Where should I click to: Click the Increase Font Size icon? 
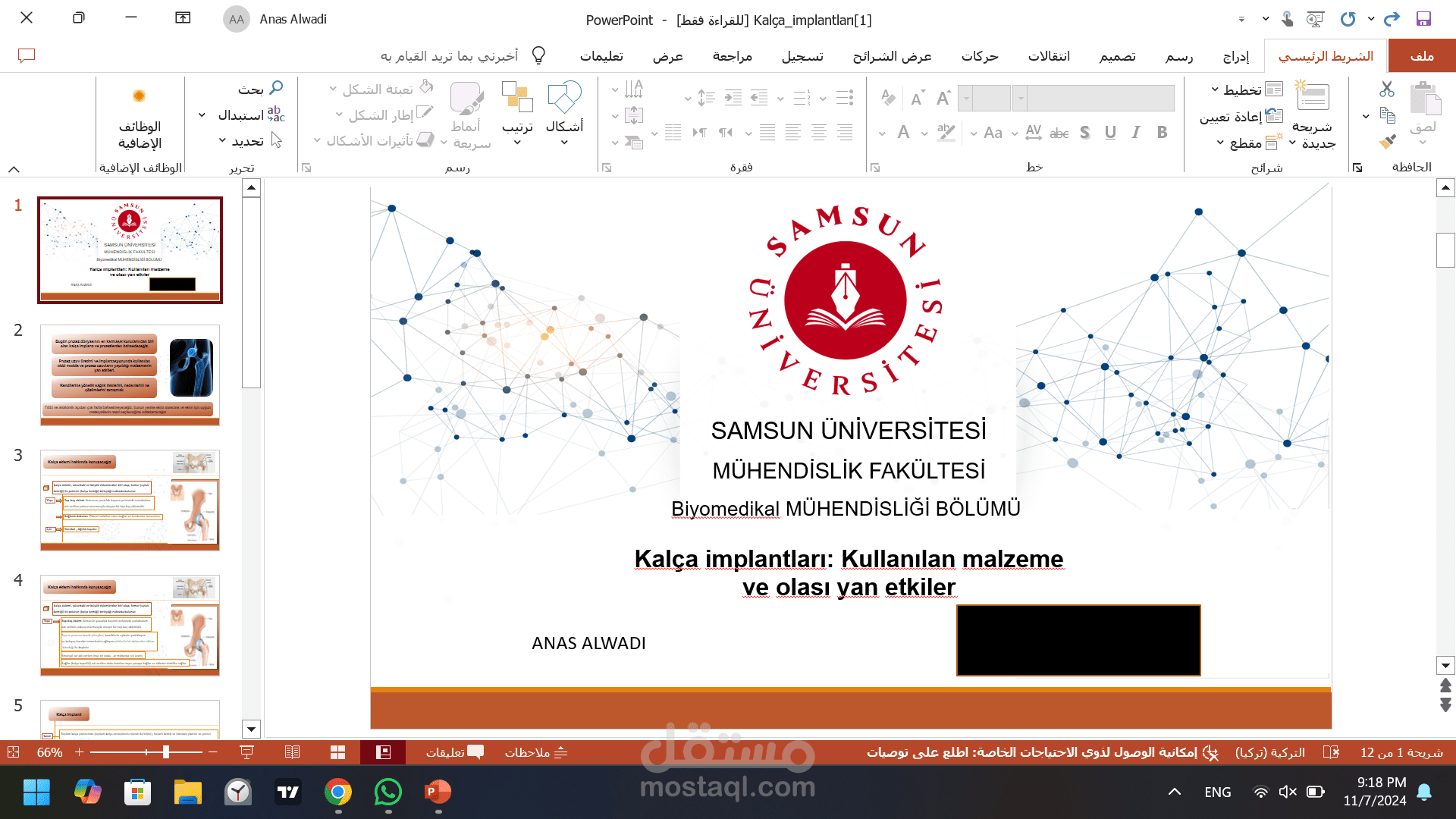point(943,97)
